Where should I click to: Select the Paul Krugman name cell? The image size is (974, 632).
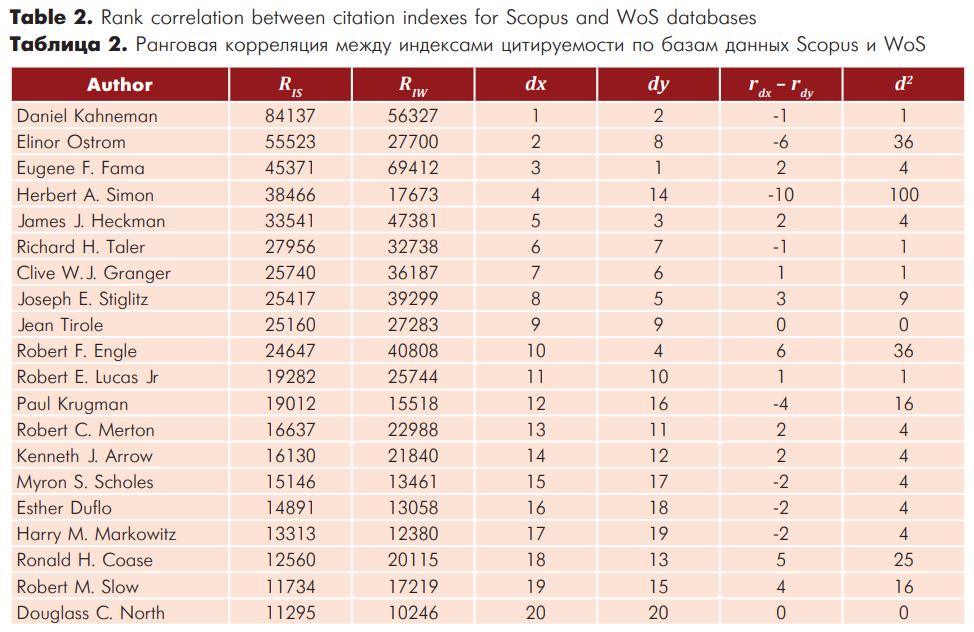72,403
